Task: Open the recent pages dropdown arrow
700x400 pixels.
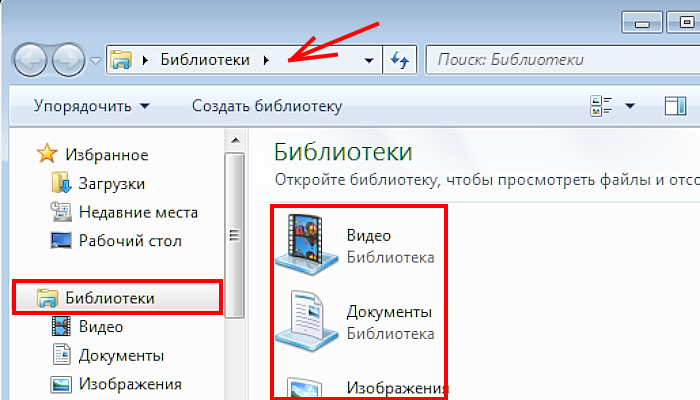Action: click(96, 60)
